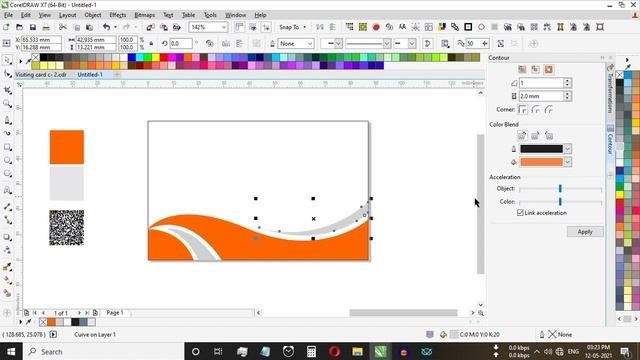The height and width of the screenshot is (360, 640).
Task: Open the Bitmaps menu
Action: [144, 15]
